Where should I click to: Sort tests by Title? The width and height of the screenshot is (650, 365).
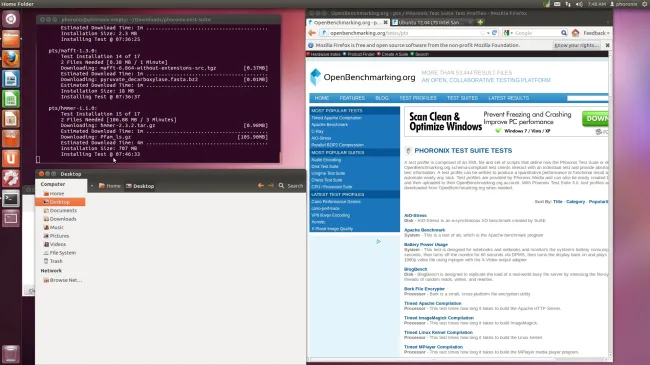(558, 202)
